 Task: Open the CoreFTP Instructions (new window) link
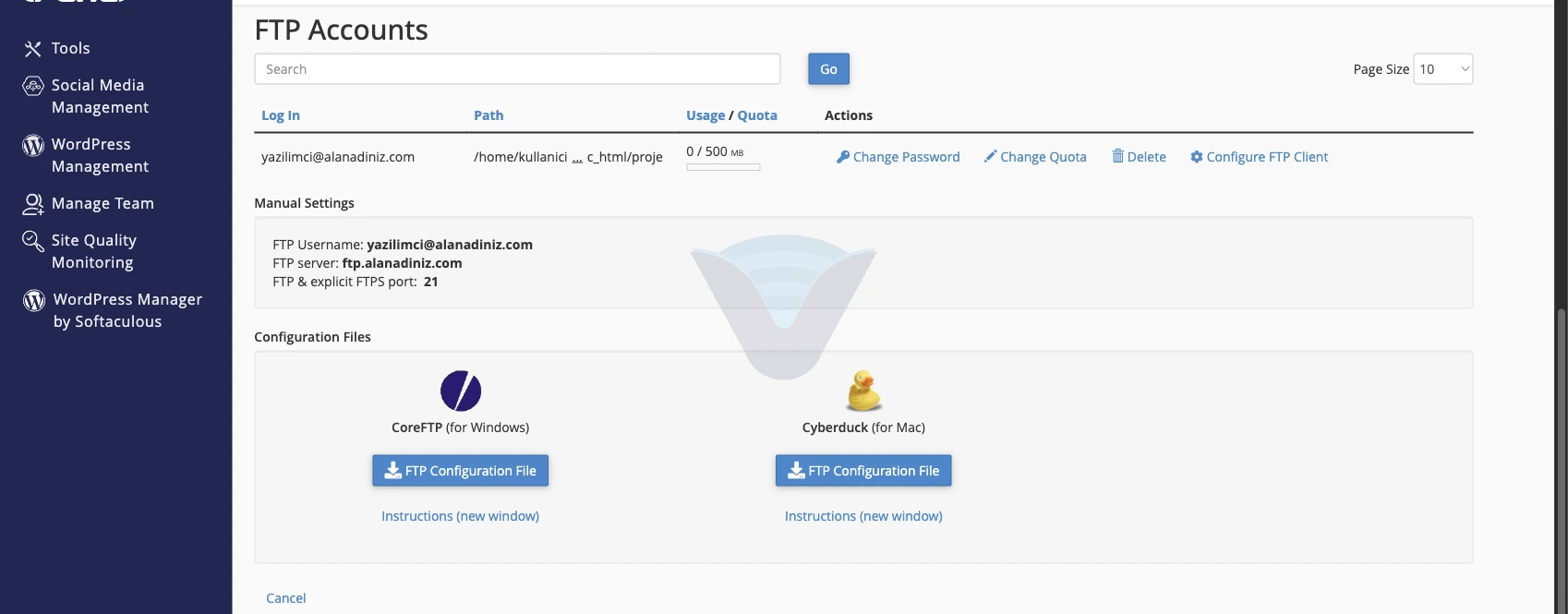pyautogui.click(x=461, y=516)
